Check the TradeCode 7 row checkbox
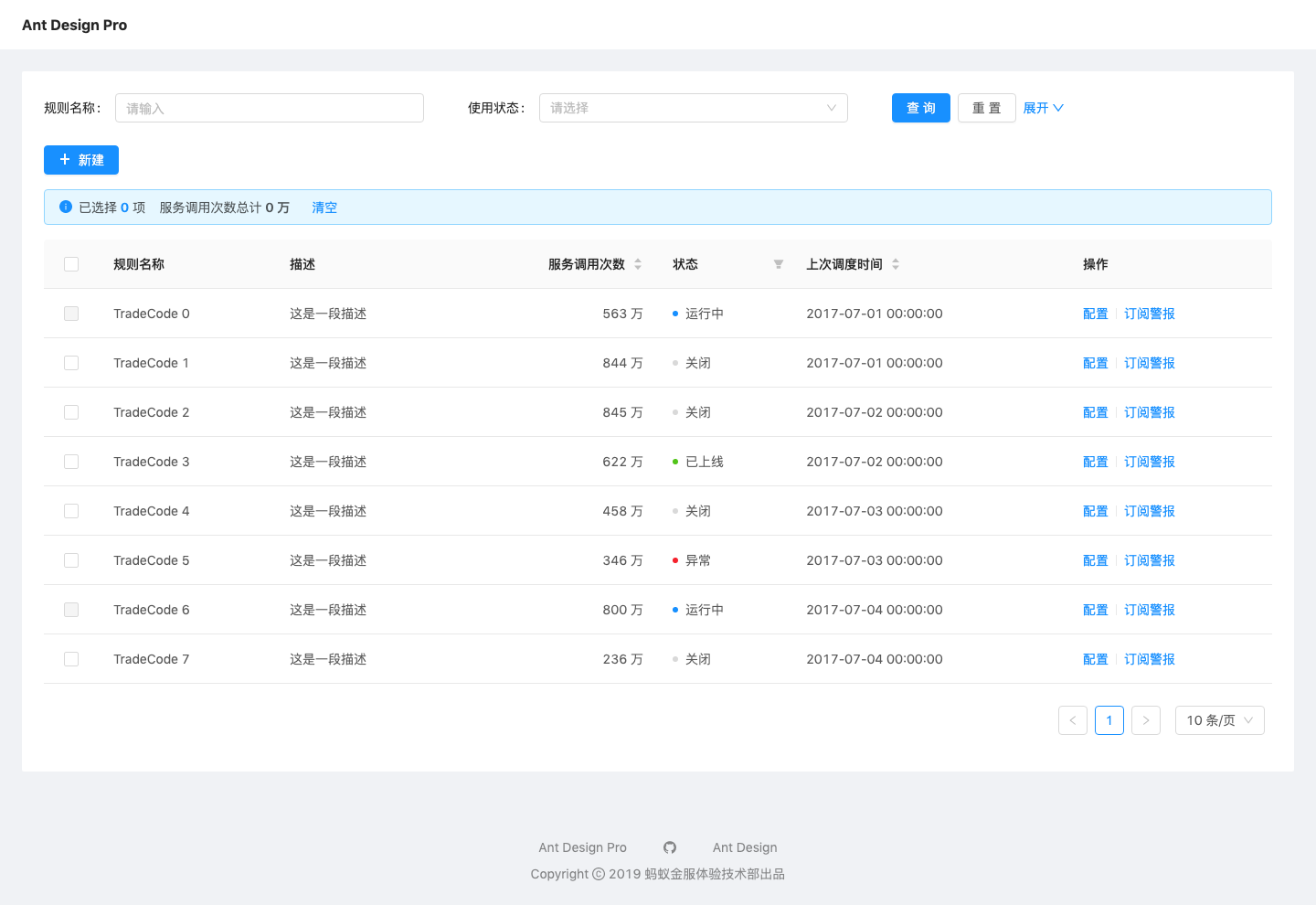 tap(71, 659)
